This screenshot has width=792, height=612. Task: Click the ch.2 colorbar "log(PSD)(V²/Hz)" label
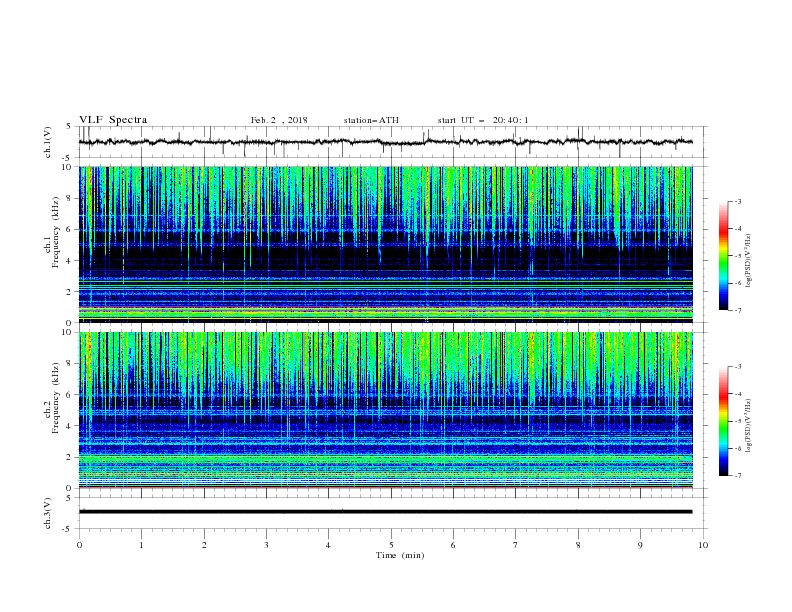click(x=748, y=426)
